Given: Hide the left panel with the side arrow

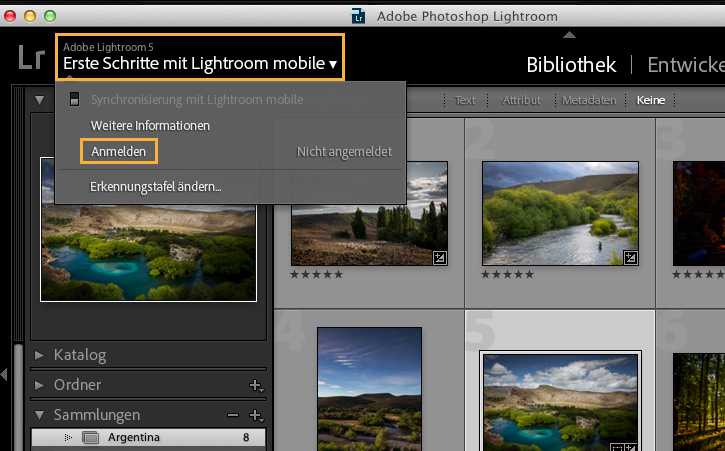Looking at the screenshot, I should pos(4,374).
